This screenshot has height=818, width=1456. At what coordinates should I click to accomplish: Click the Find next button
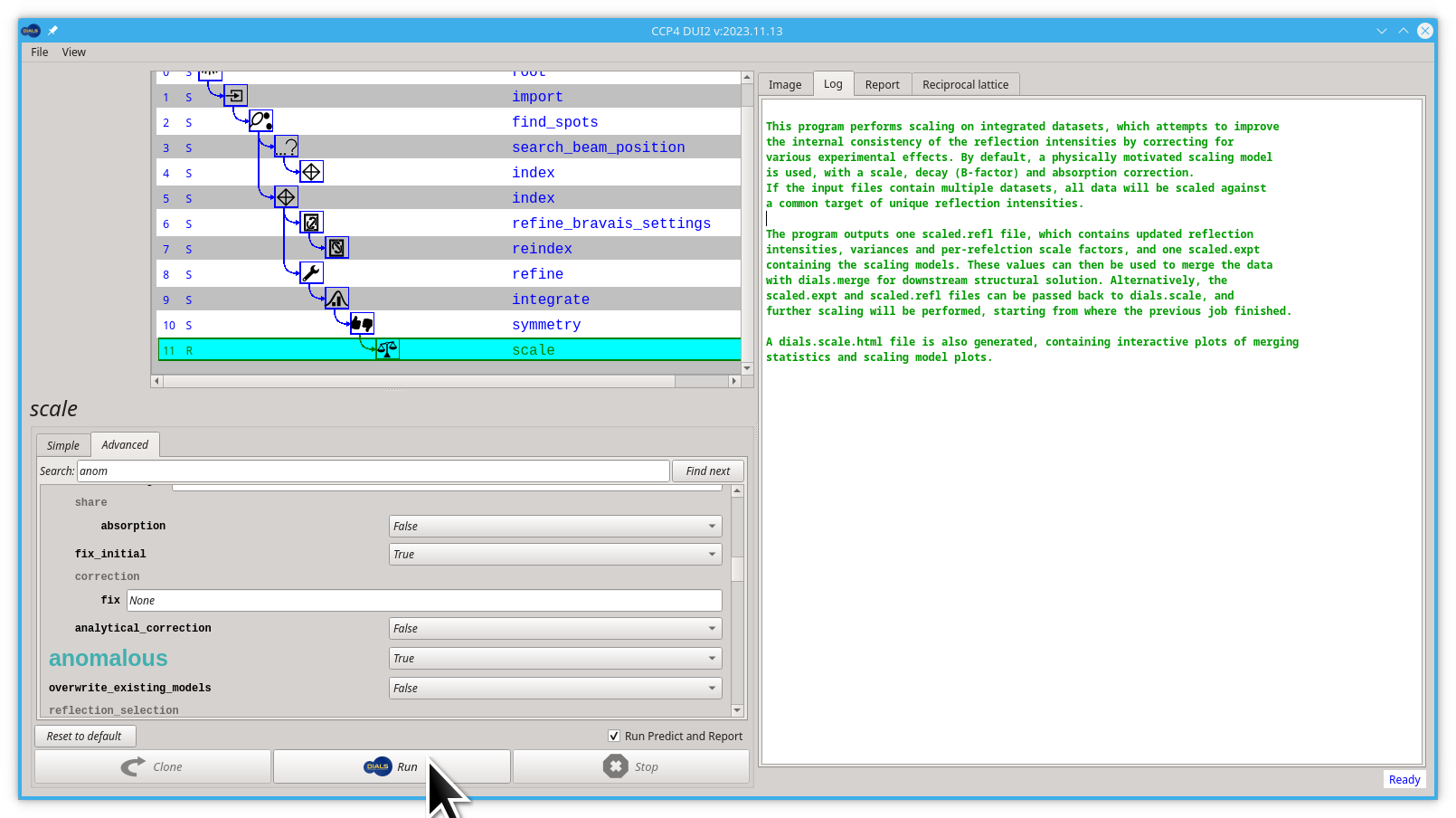click(708, 471)
